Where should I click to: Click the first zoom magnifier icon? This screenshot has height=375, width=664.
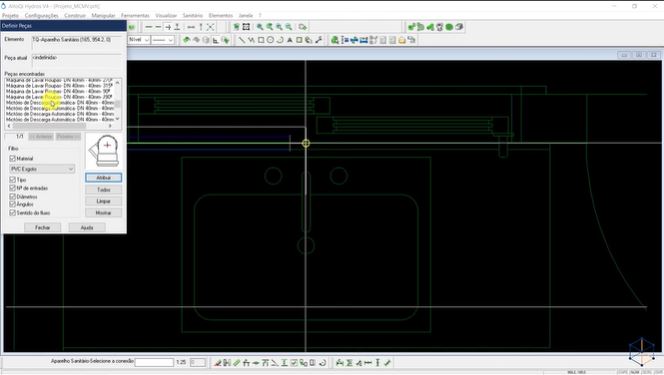[260, 27]
